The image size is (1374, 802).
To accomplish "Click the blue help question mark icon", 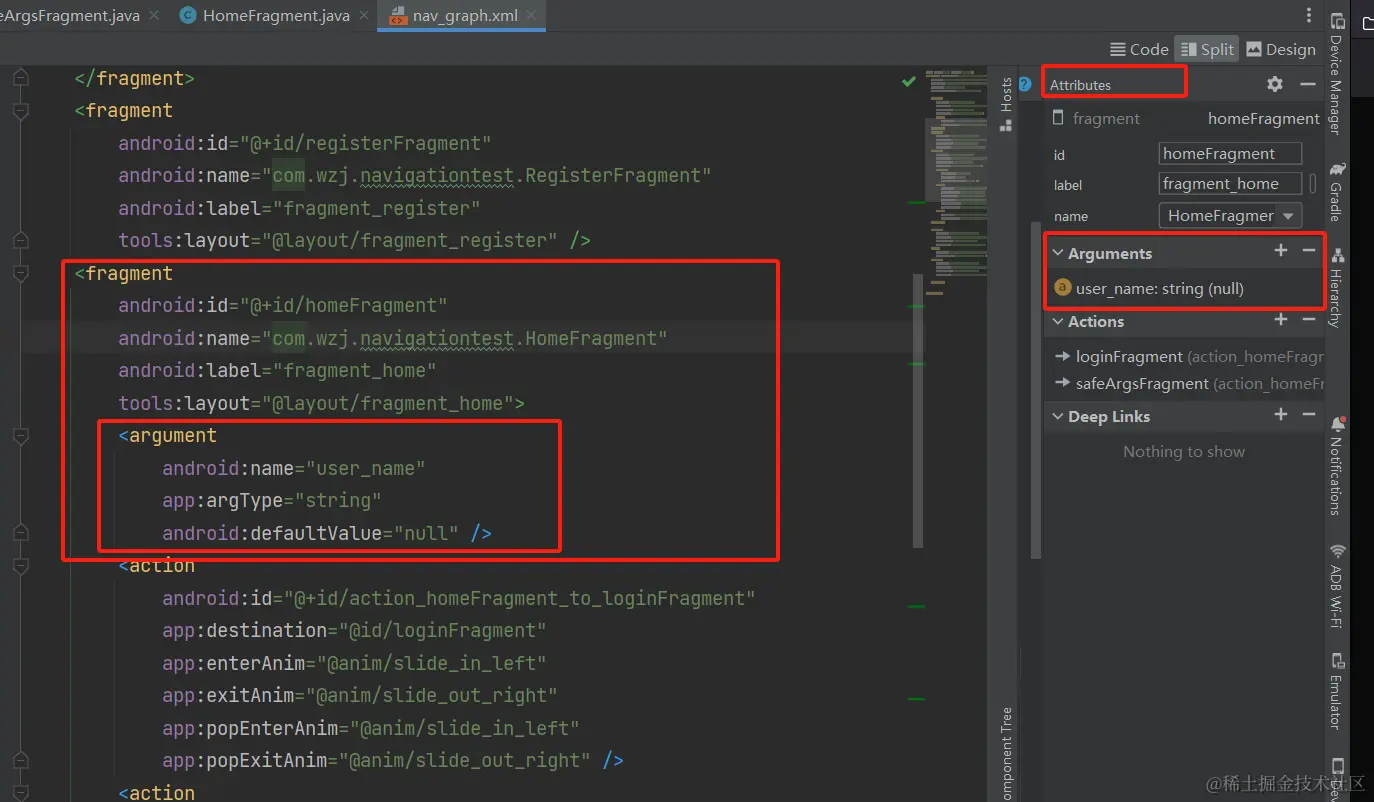I will [x=1025, y=84].
